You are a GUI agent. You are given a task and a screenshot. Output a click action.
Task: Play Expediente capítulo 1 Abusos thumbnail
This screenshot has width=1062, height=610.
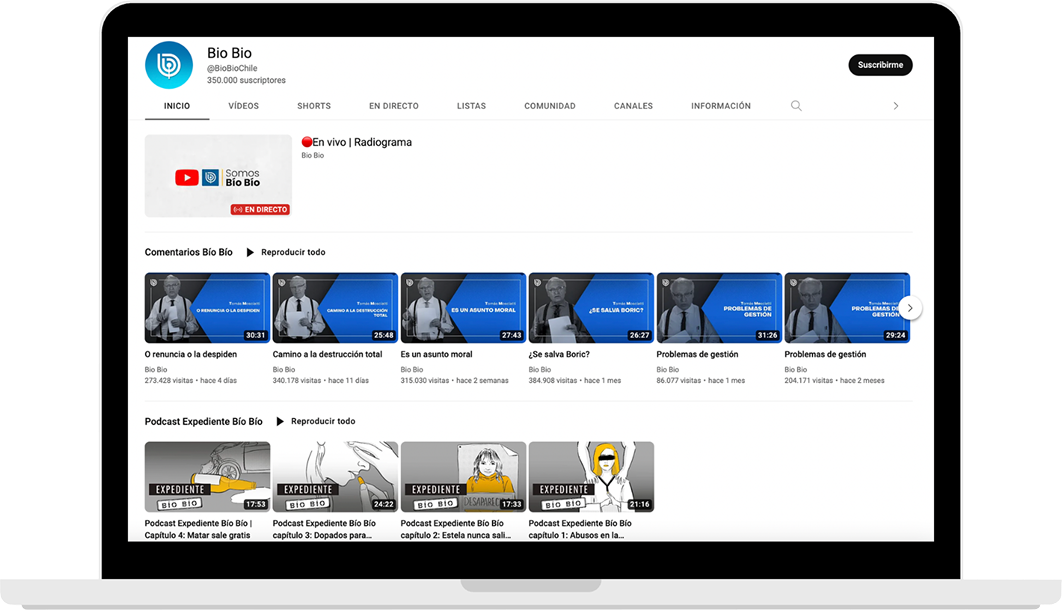point(591,477)
